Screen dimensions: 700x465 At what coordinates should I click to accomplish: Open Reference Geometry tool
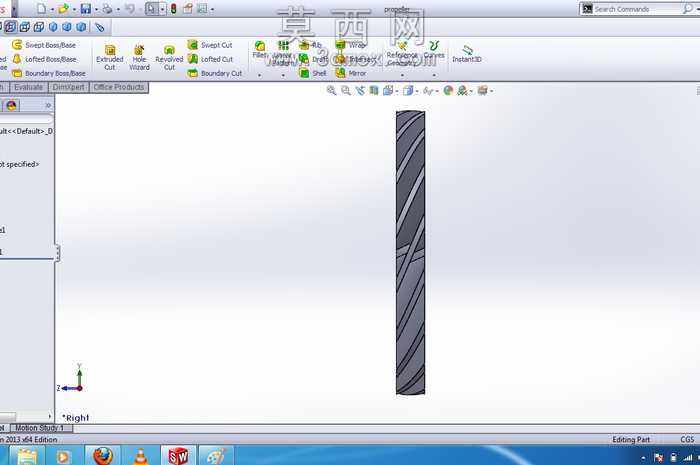point(402,53)
